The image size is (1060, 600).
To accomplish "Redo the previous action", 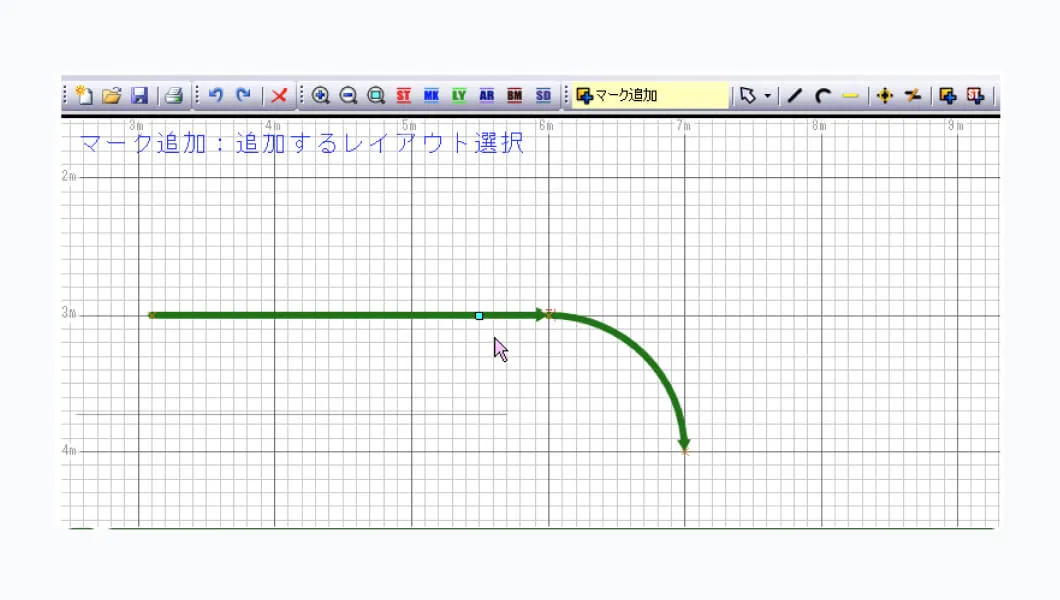I will tap(243, 96).
